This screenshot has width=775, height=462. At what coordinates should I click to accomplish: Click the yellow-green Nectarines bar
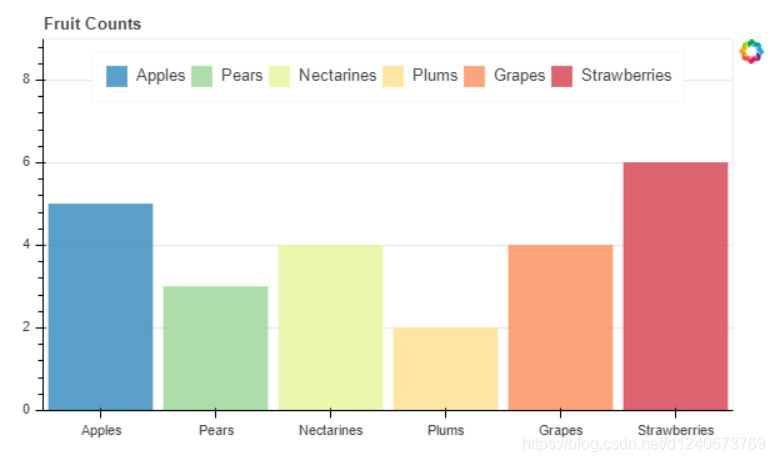click(x=330, y=327)
